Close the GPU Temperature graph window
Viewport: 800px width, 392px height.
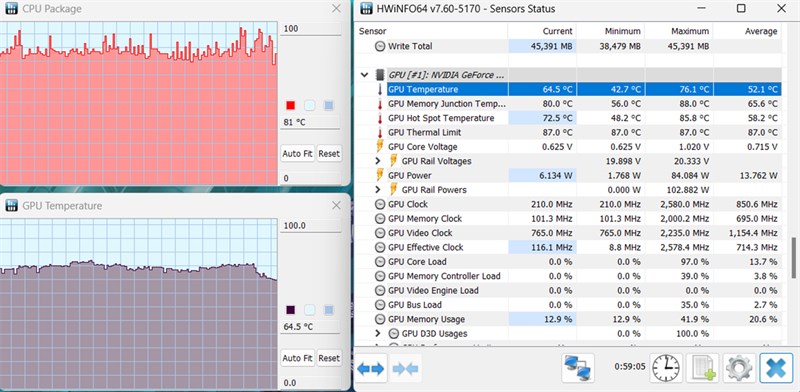click(336, 205)
